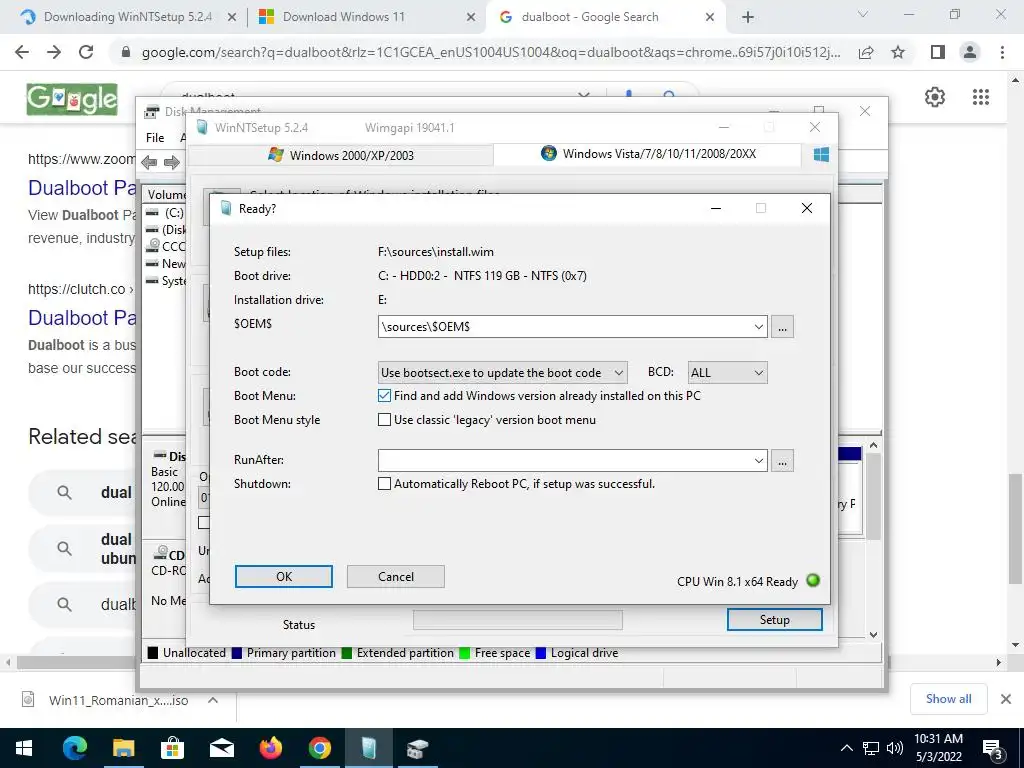The image size is (1024, 768).
Task: Share this page icon in address bar
Action: tap(866, 52)
